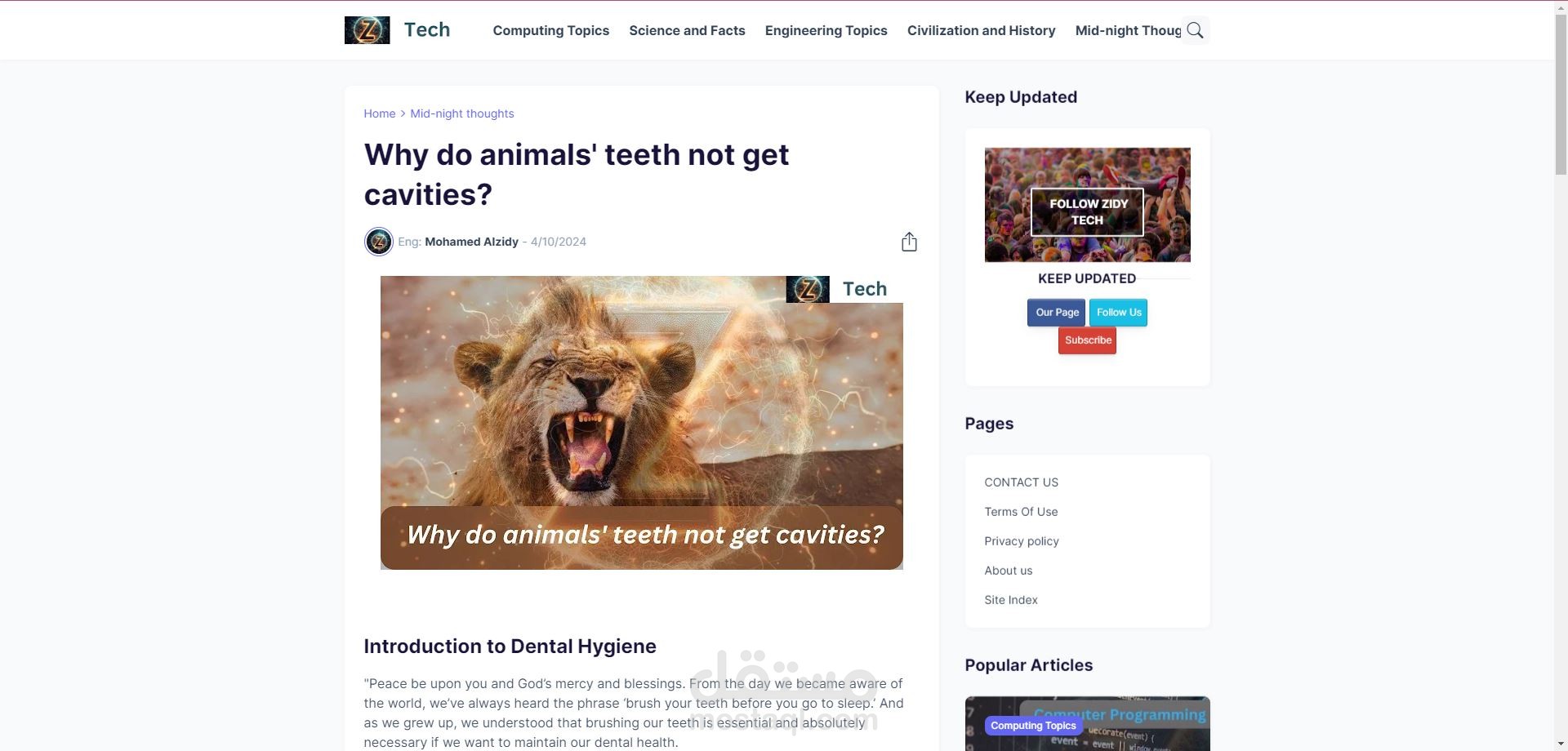
Task: Open the CONTACT US page link
Action: (x=1021, y=482)
